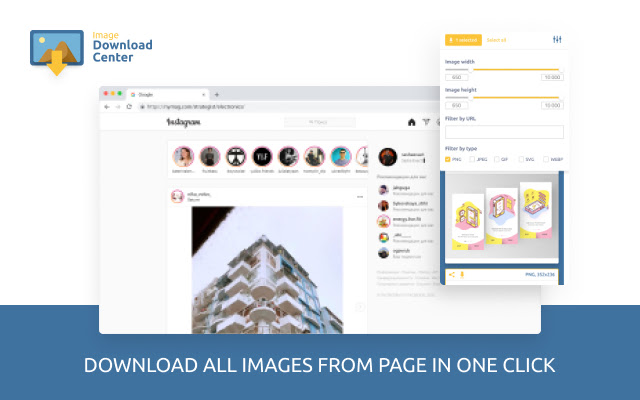Image resolution: width=640 pixels, height=400 pixels.
Task: Select the Google browser tab
Action: (x=168, y=94)
